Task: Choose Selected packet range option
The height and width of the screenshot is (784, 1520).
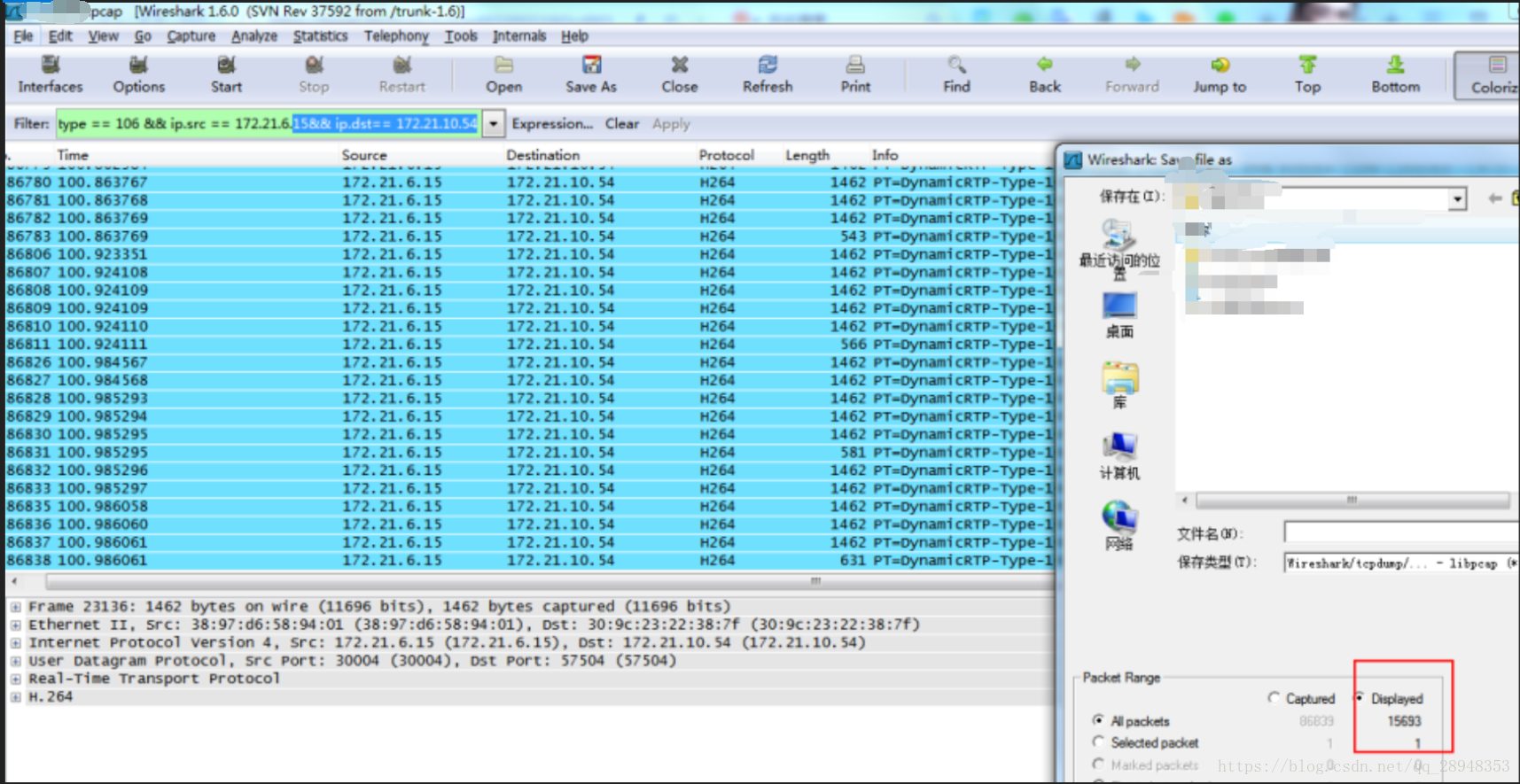Action: coord(1099,741)
